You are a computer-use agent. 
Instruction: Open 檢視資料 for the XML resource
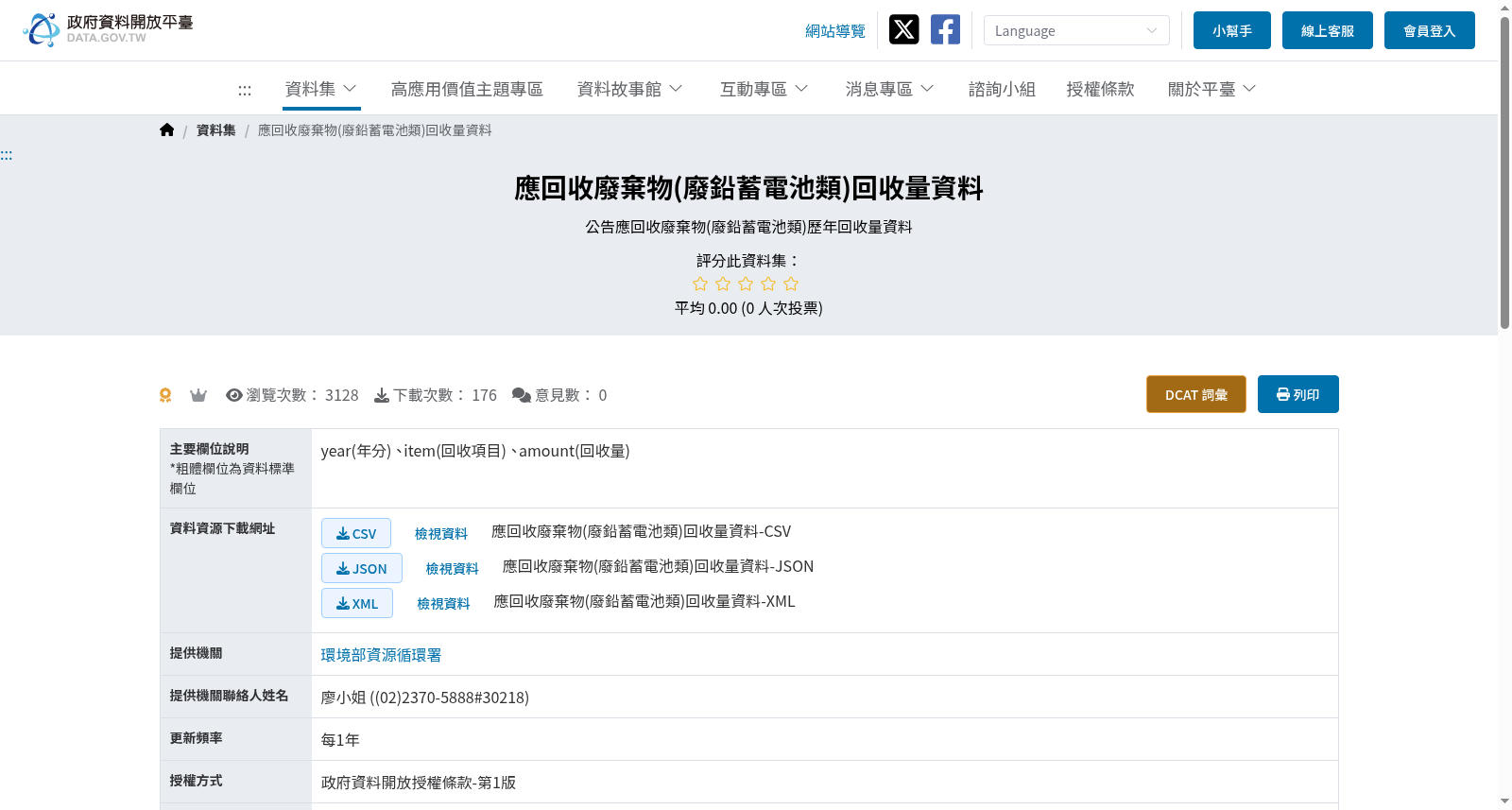pyautogui.click(x=444, y=604)
